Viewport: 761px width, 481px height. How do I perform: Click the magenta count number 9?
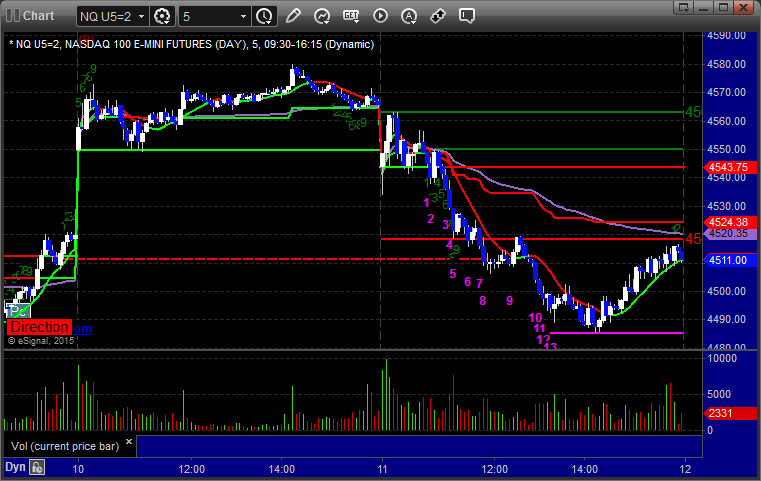tap(510, 300)
